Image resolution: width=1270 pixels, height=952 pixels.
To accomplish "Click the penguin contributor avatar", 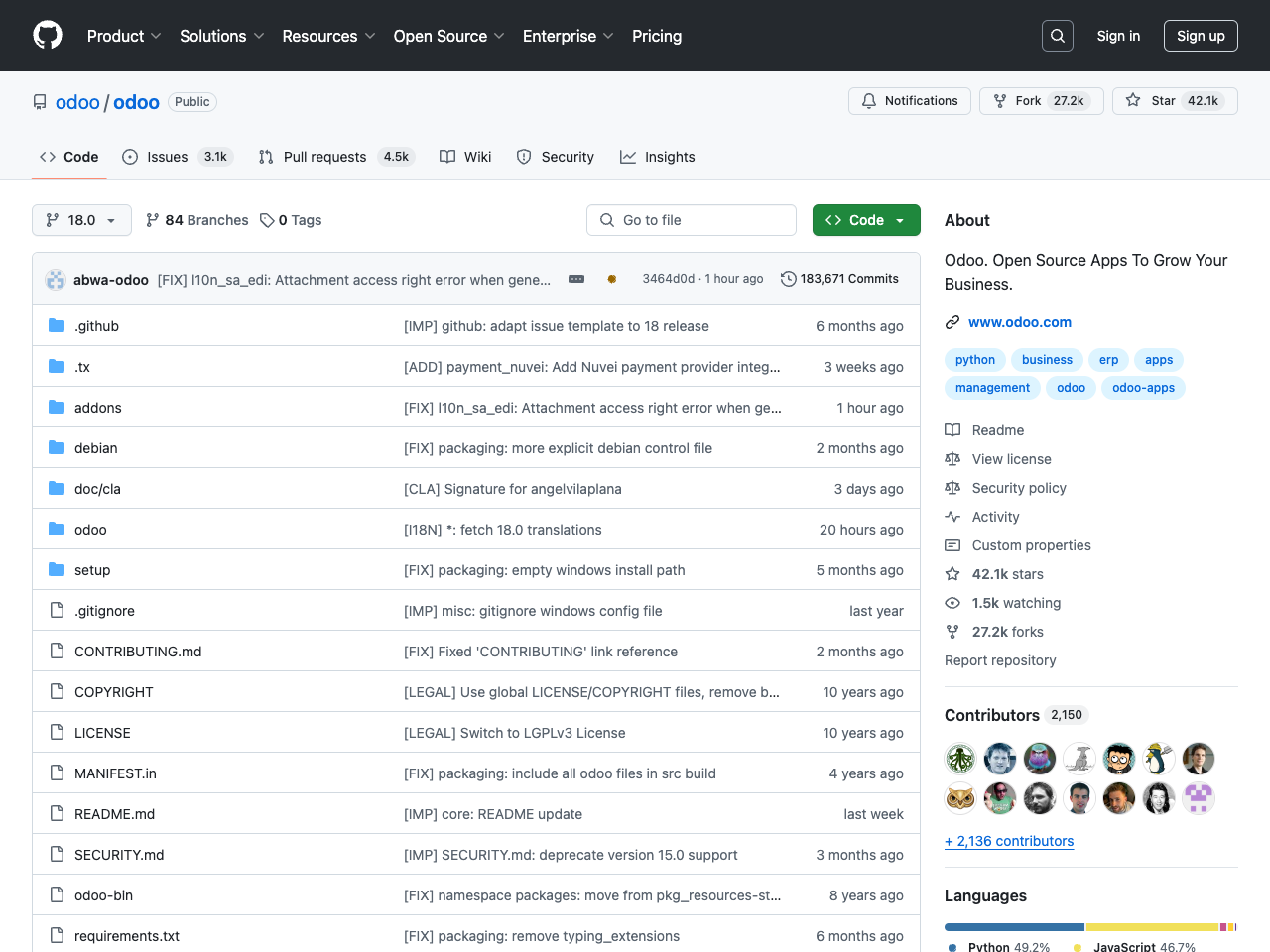I will pyautogui.click(x=1159, y=759).
